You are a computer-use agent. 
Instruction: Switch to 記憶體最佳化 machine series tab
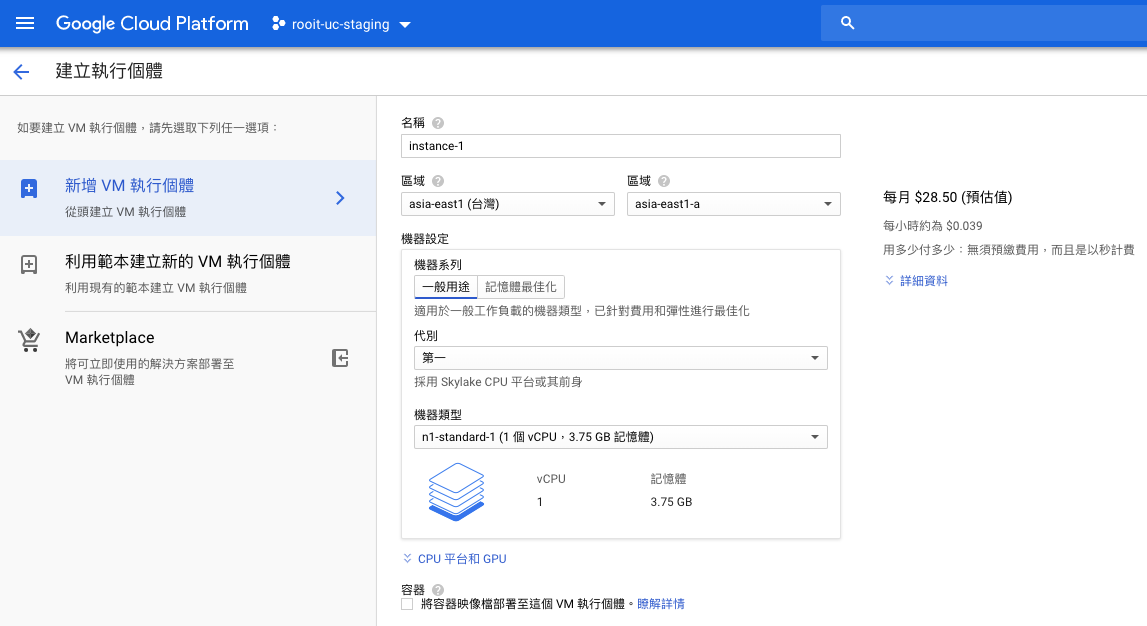(521, 287)
